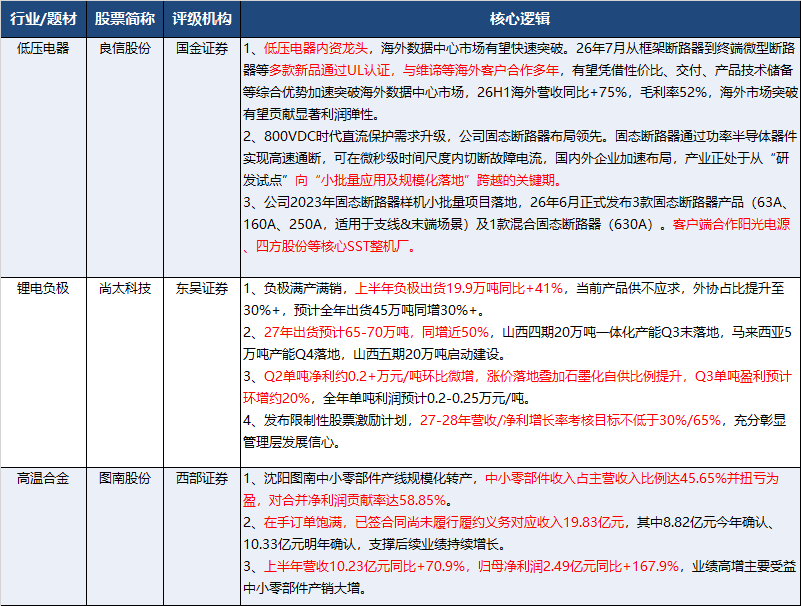Viewport: 801px width, 606px height.
Task: Click red text 客户端合作阳光电源
Action: pos(732,224)
